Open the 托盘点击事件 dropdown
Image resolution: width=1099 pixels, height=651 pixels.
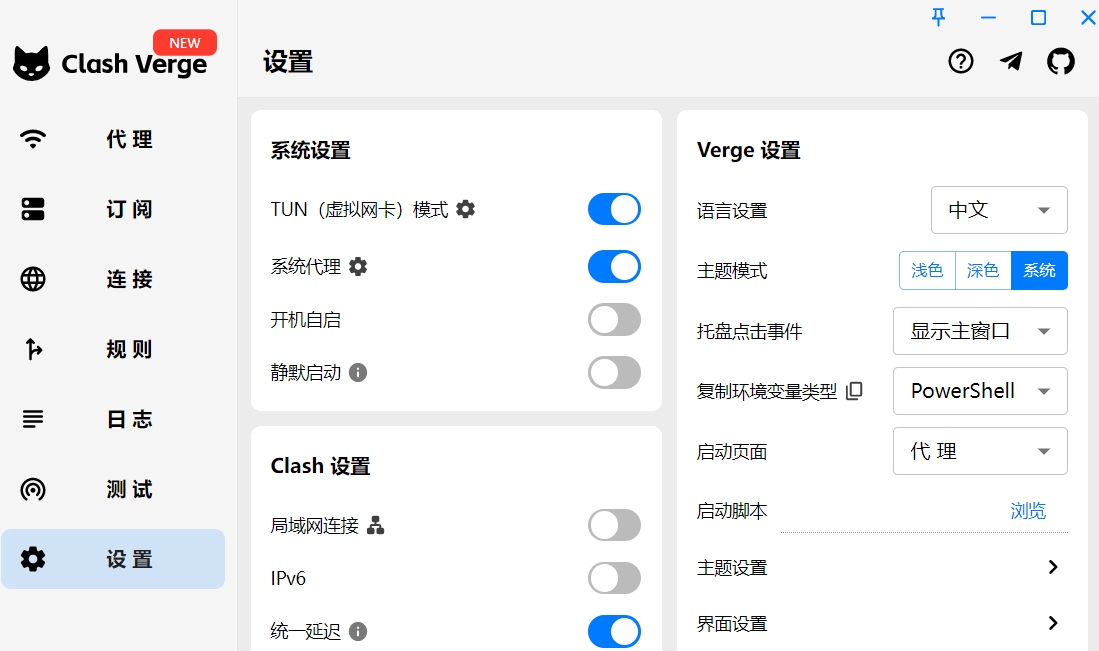coord(979,331)
